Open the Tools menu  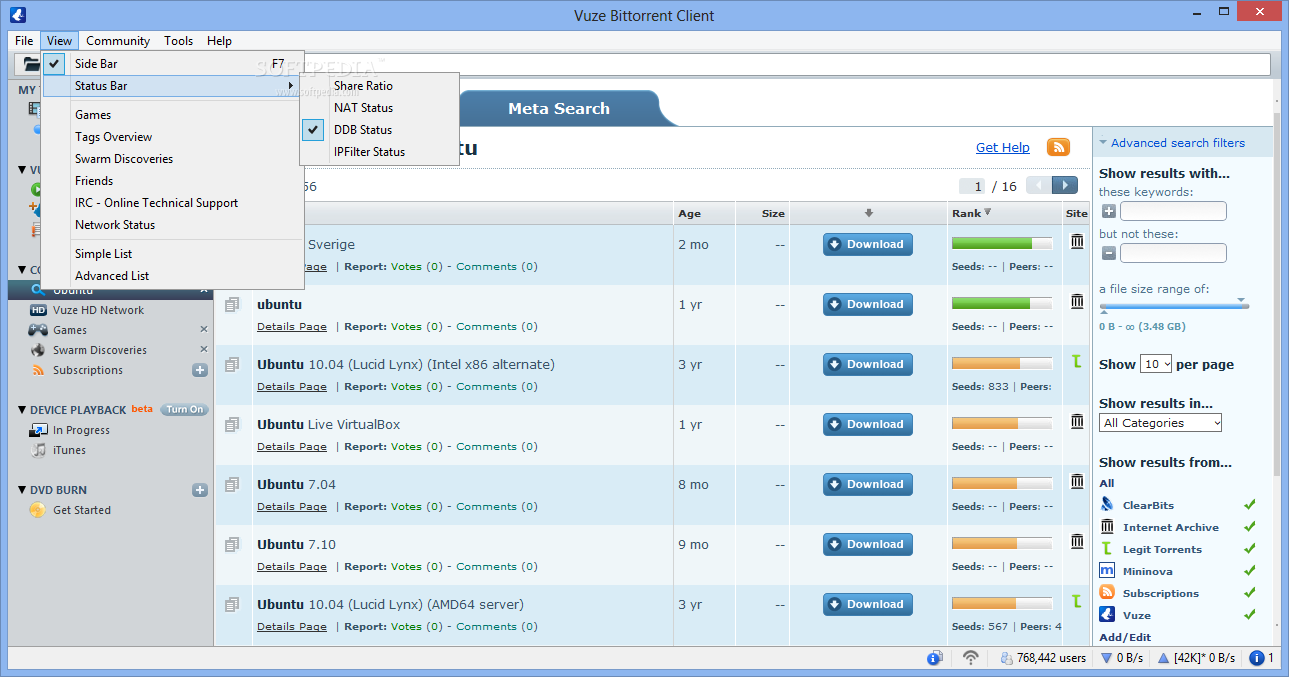(179, 41)
